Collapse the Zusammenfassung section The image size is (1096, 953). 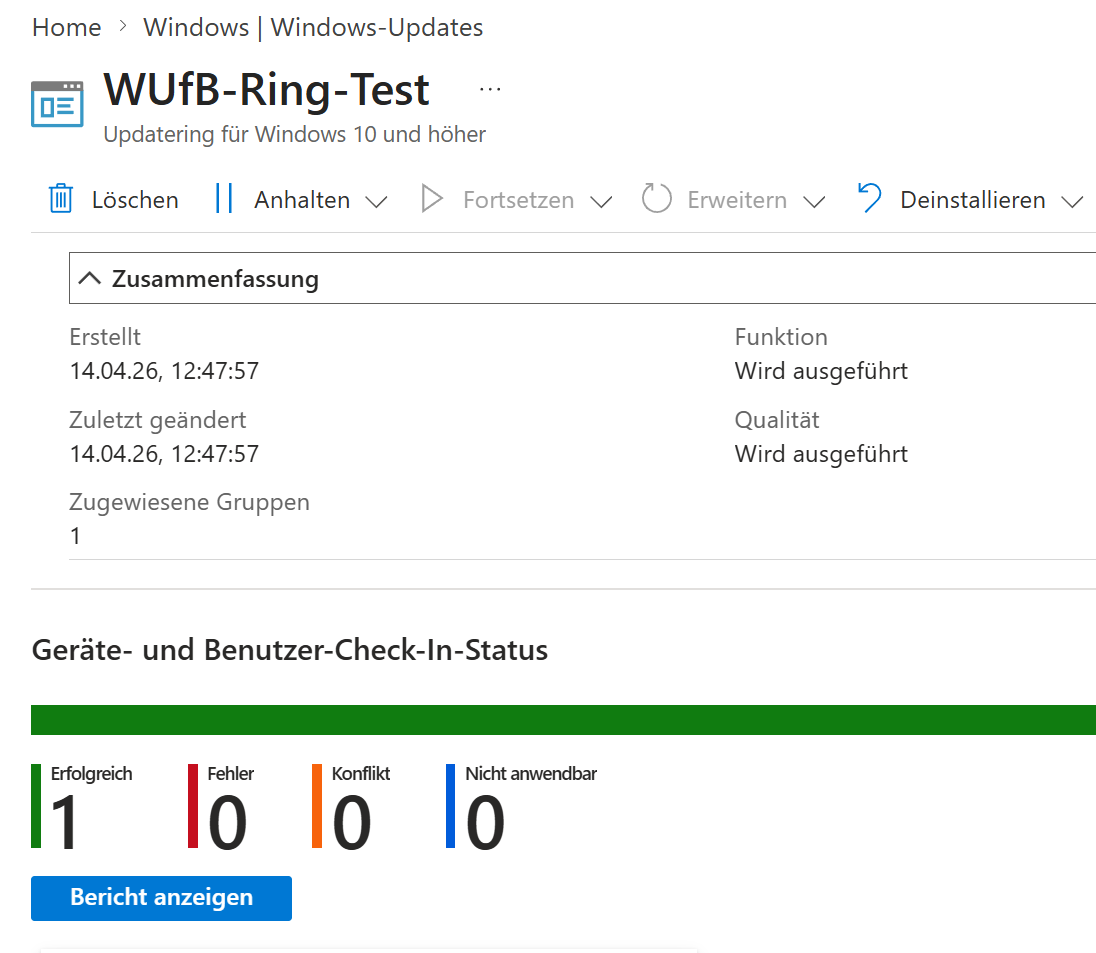(90, 278)
